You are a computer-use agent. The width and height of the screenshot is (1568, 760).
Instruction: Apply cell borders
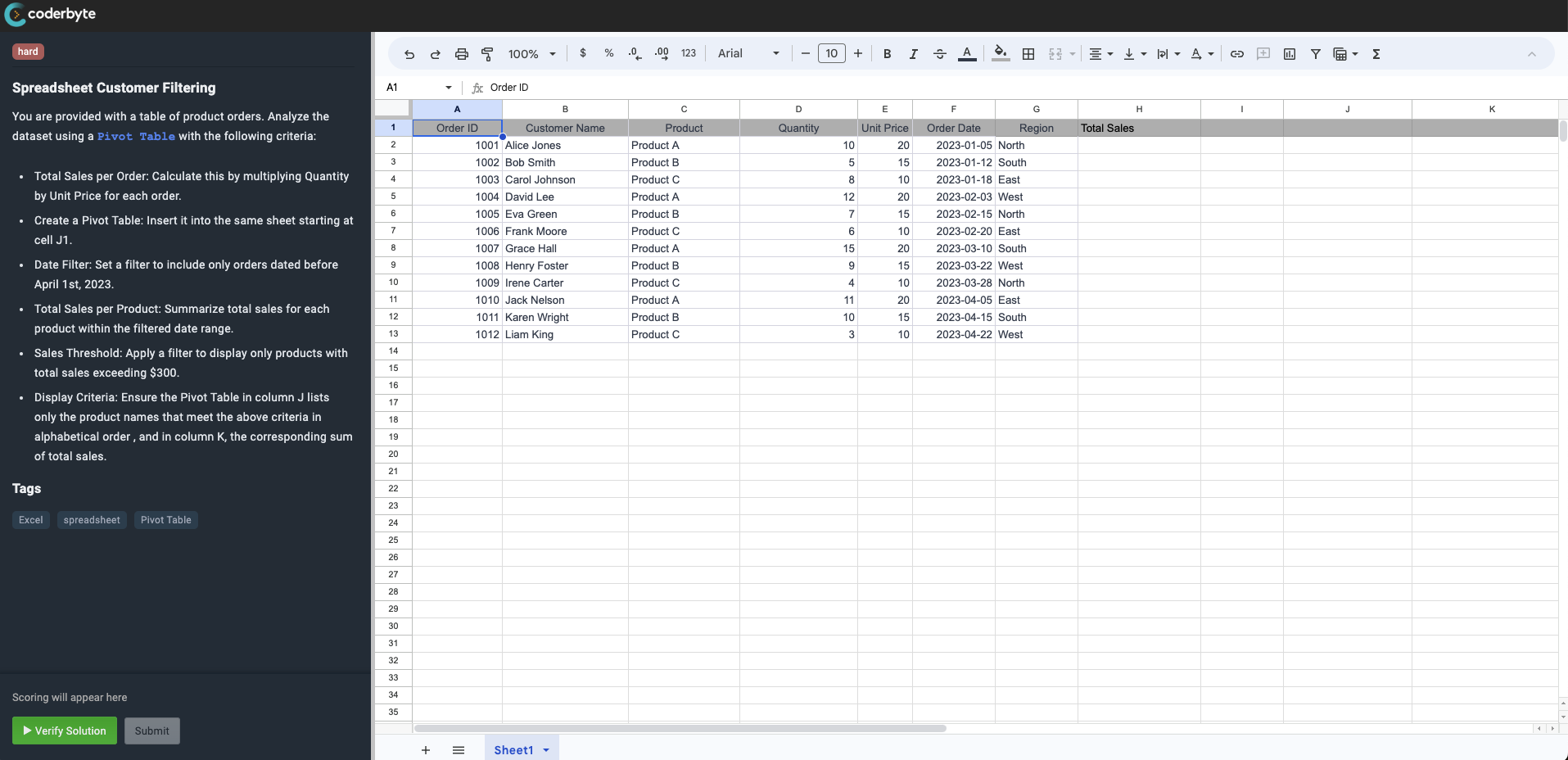(1028, 53)
